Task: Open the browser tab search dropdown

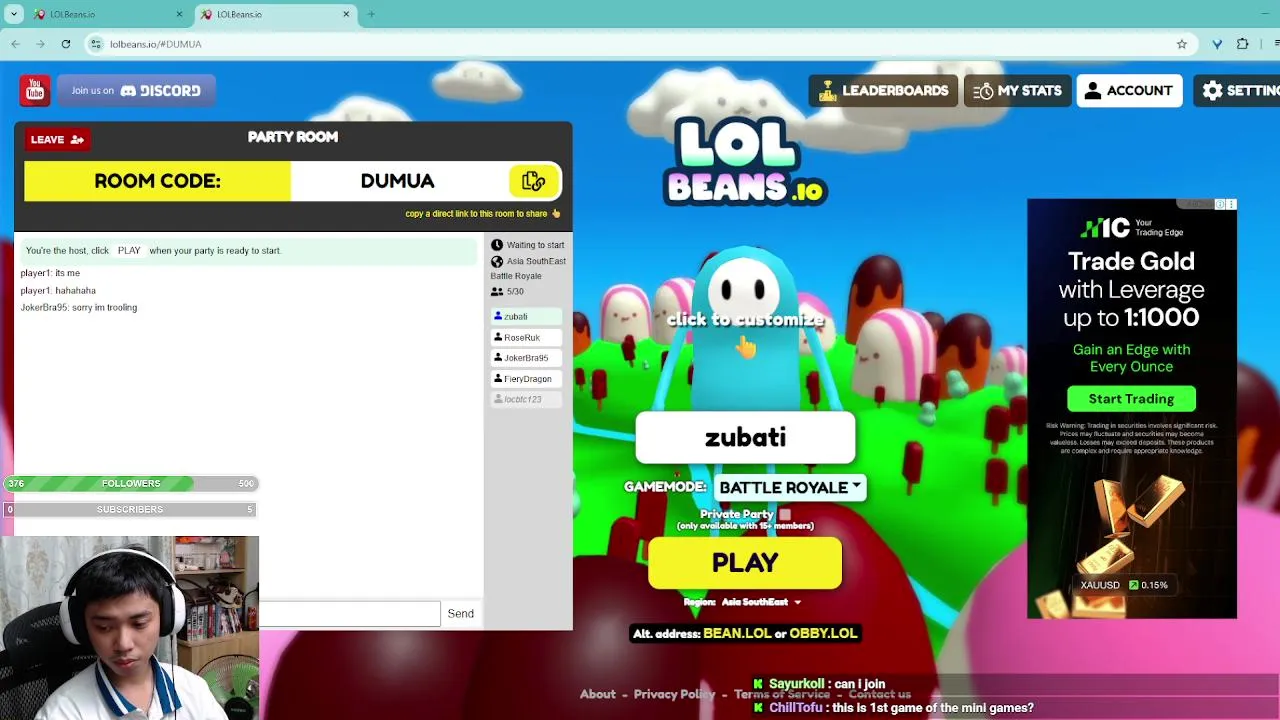Action: 14,14
